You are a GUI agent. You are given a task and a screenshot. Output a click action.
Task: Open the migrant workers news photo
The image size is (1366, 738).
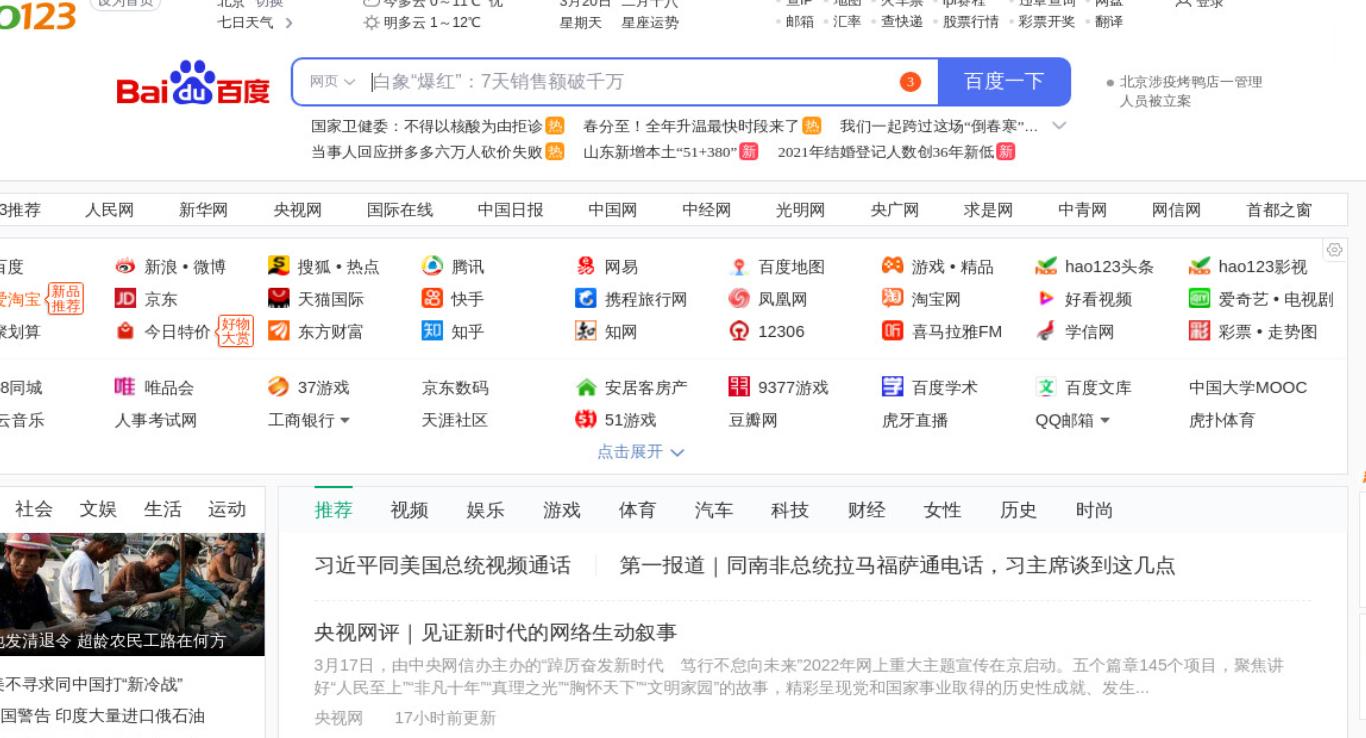[x=132, y=594]
